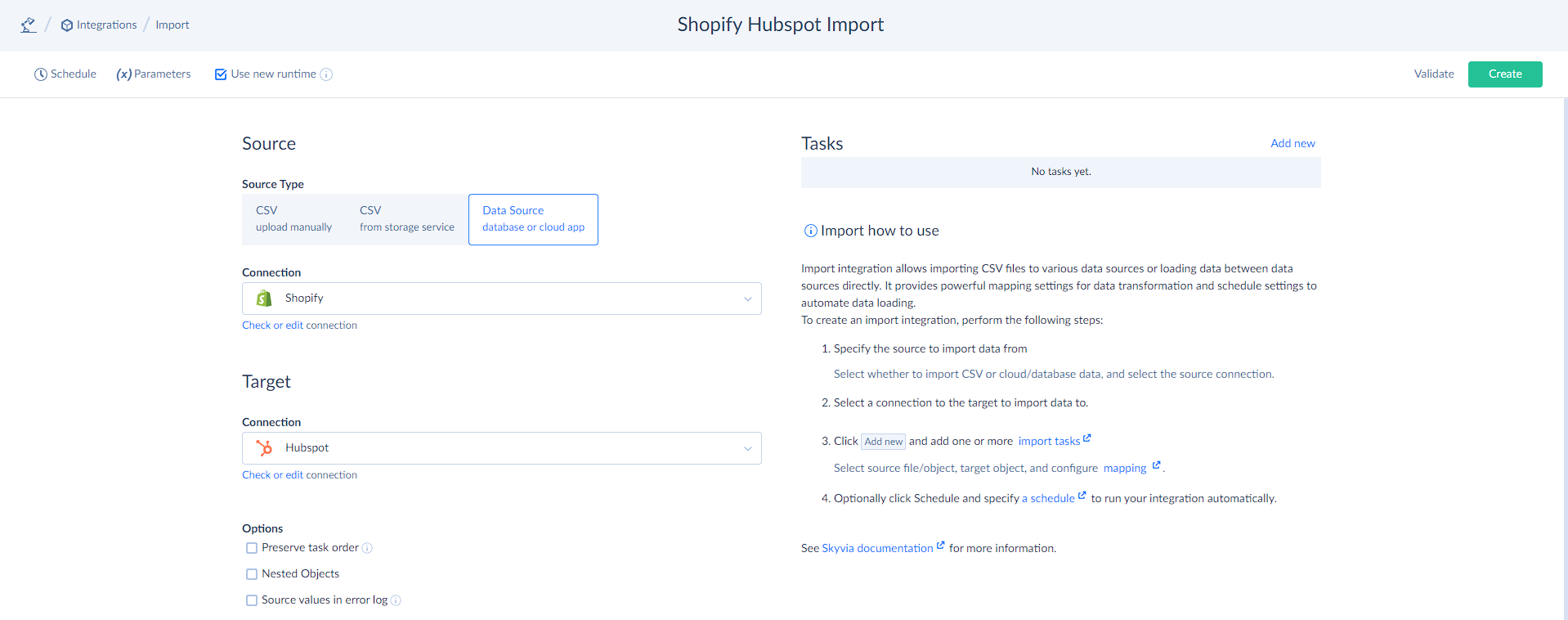
Task: Click Add new link in Tasks
Action: 1292,143
